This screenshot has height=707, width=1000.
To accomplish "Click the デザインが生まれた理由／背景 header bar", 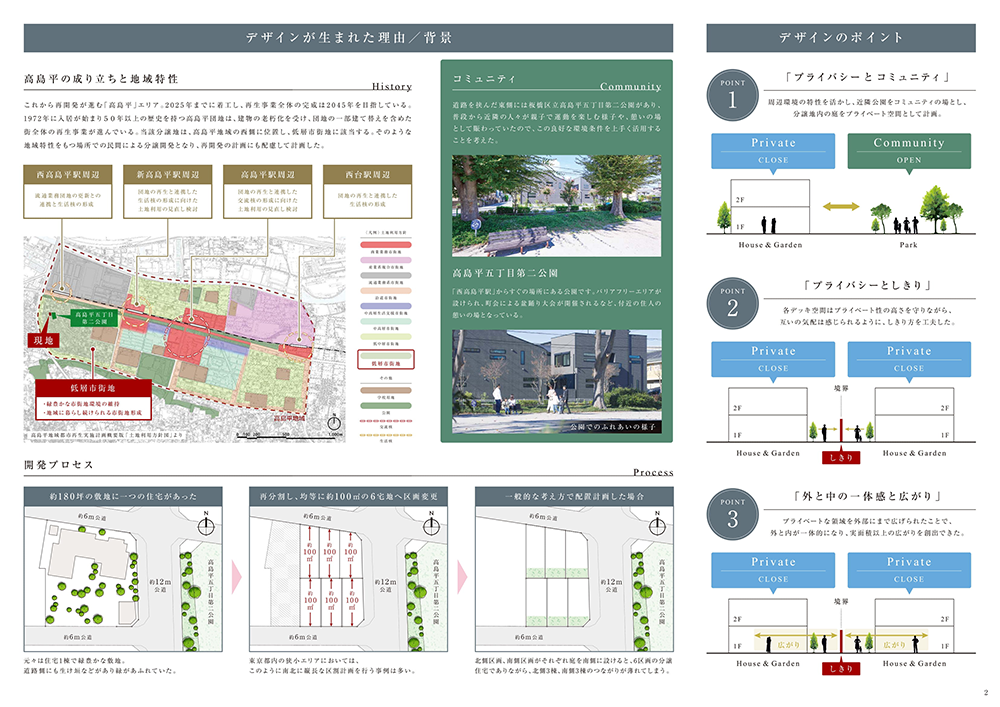I will pos(348,38).
